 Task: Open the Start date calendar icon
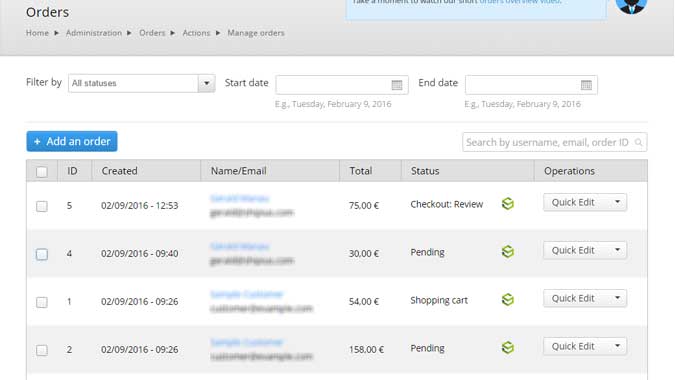396,85
